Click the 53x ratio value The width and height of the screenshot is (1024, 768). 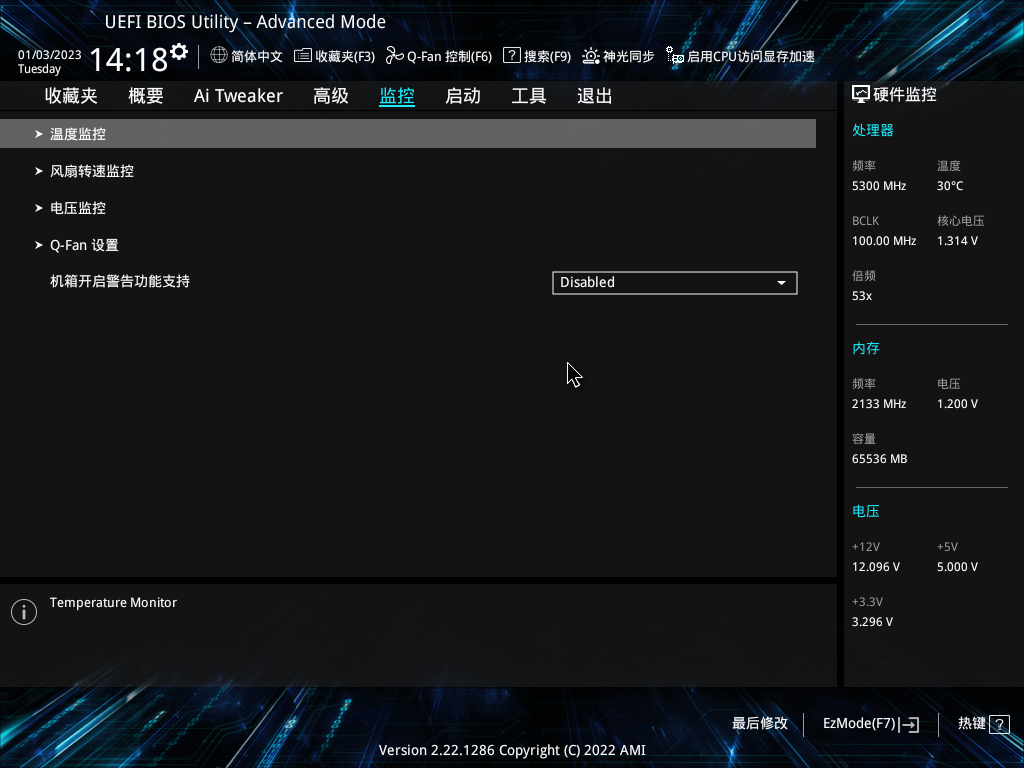[862, 296]
